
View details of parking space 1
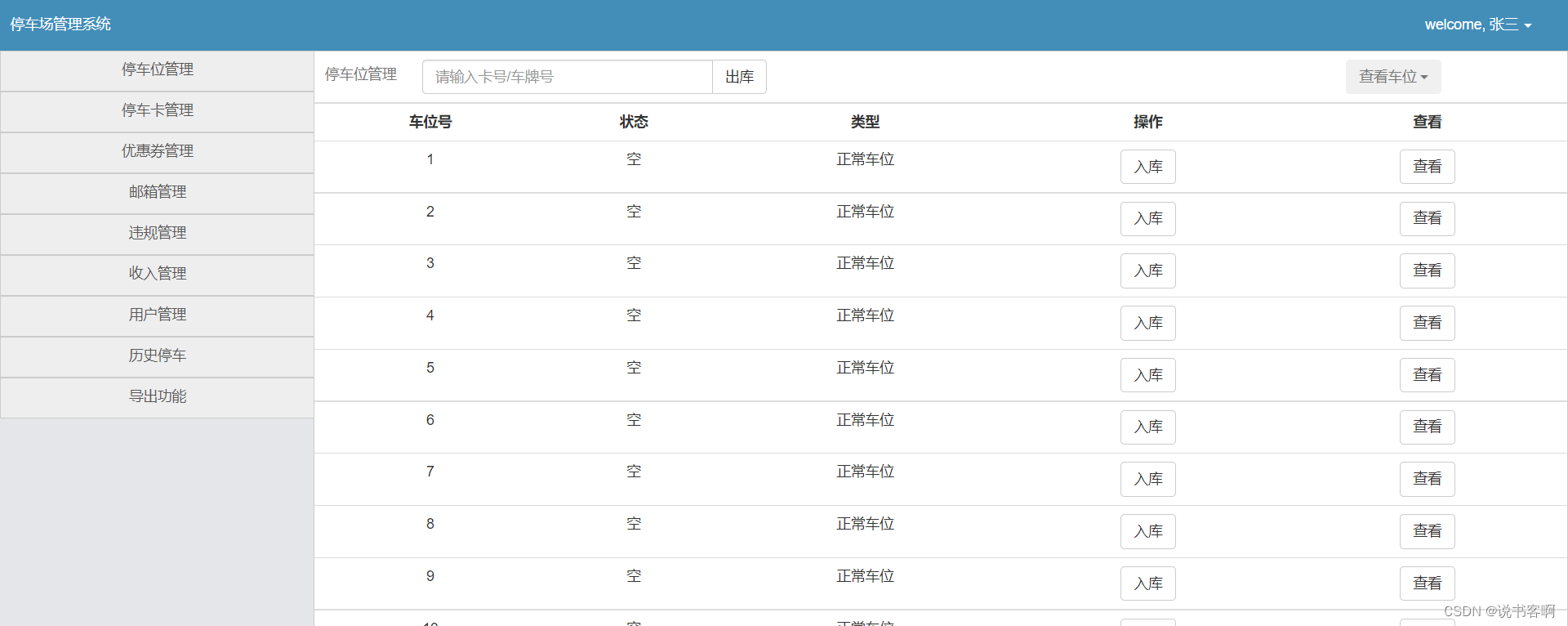(x=1428, y=167)
